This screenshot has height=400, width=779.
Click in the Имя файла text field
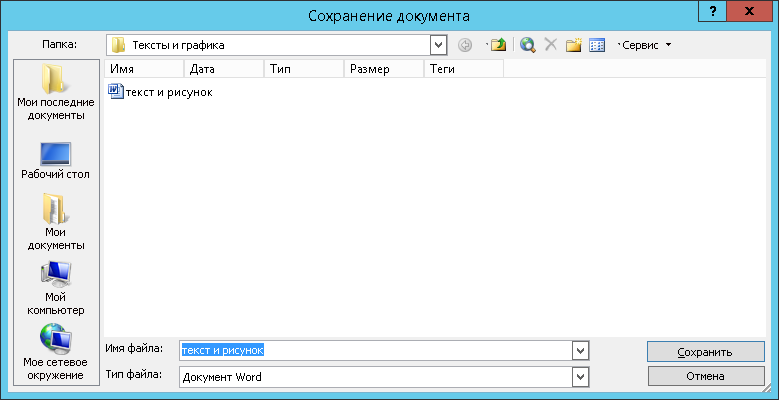[x=376, y=350]
